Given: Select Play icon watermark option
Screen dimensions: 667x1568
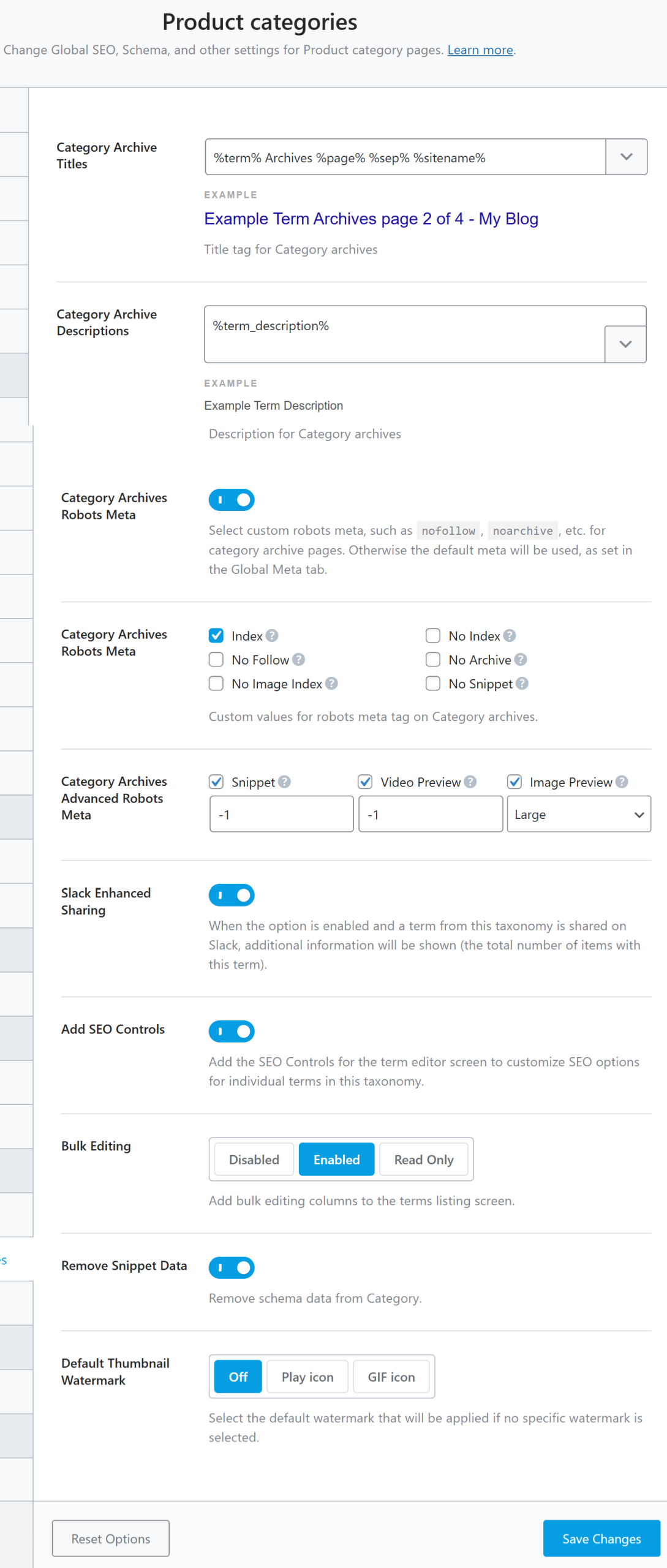Looking at the screenshot, I should click(x=307, y=1377).
